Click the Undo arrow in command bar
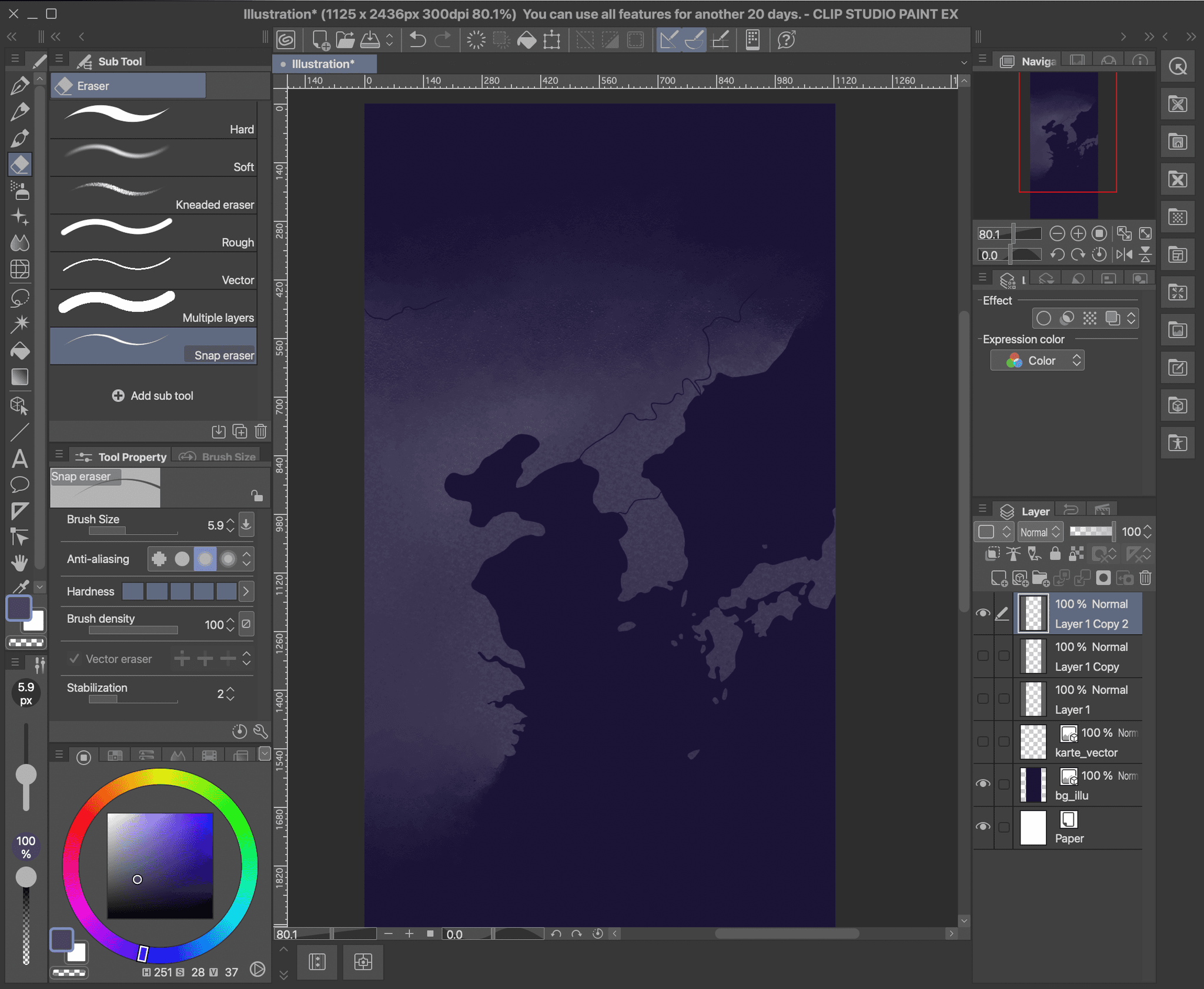 [417, 40]
